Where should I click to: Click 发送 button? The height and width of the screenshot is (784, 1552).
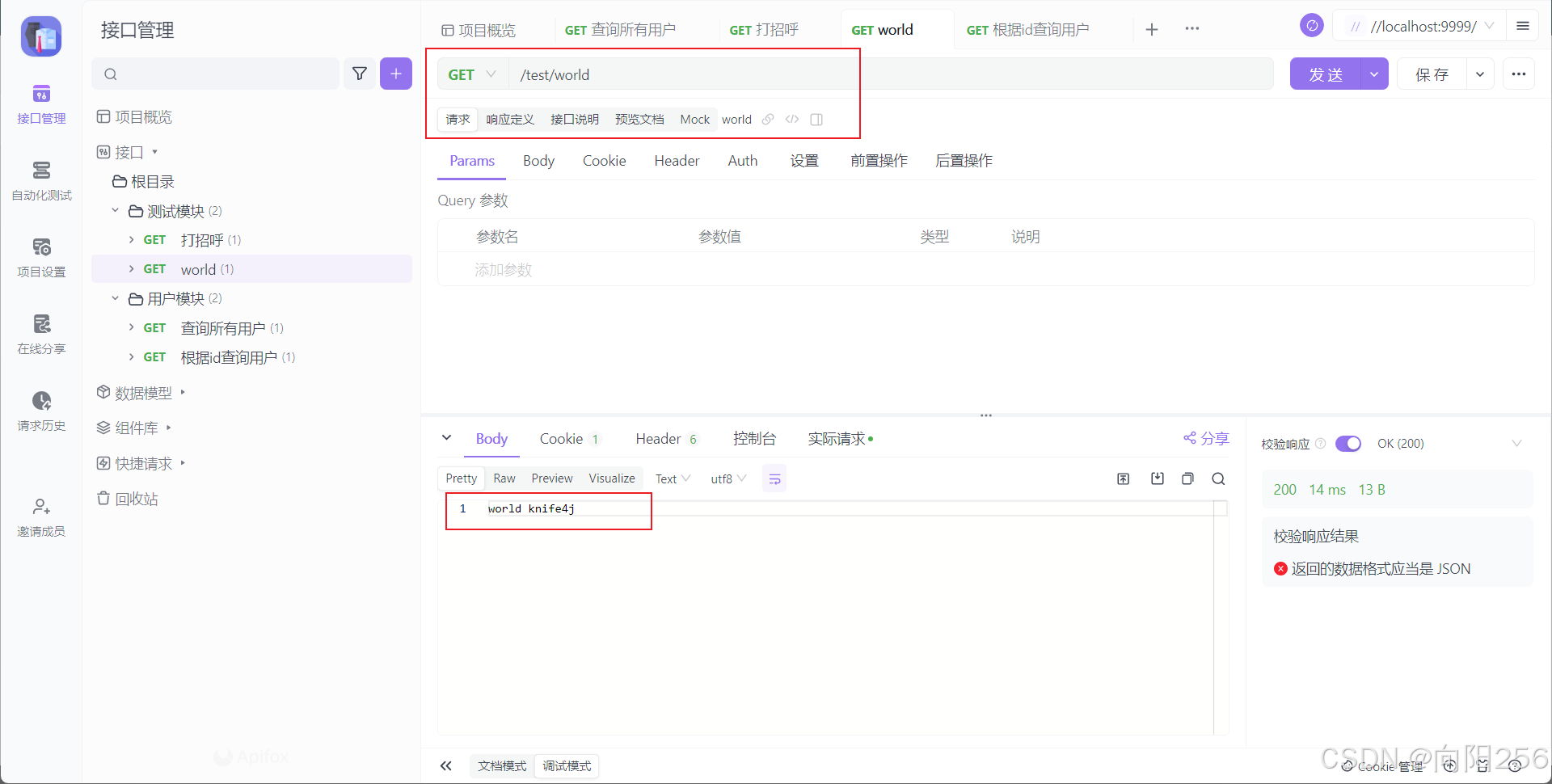coord(1326,74)
